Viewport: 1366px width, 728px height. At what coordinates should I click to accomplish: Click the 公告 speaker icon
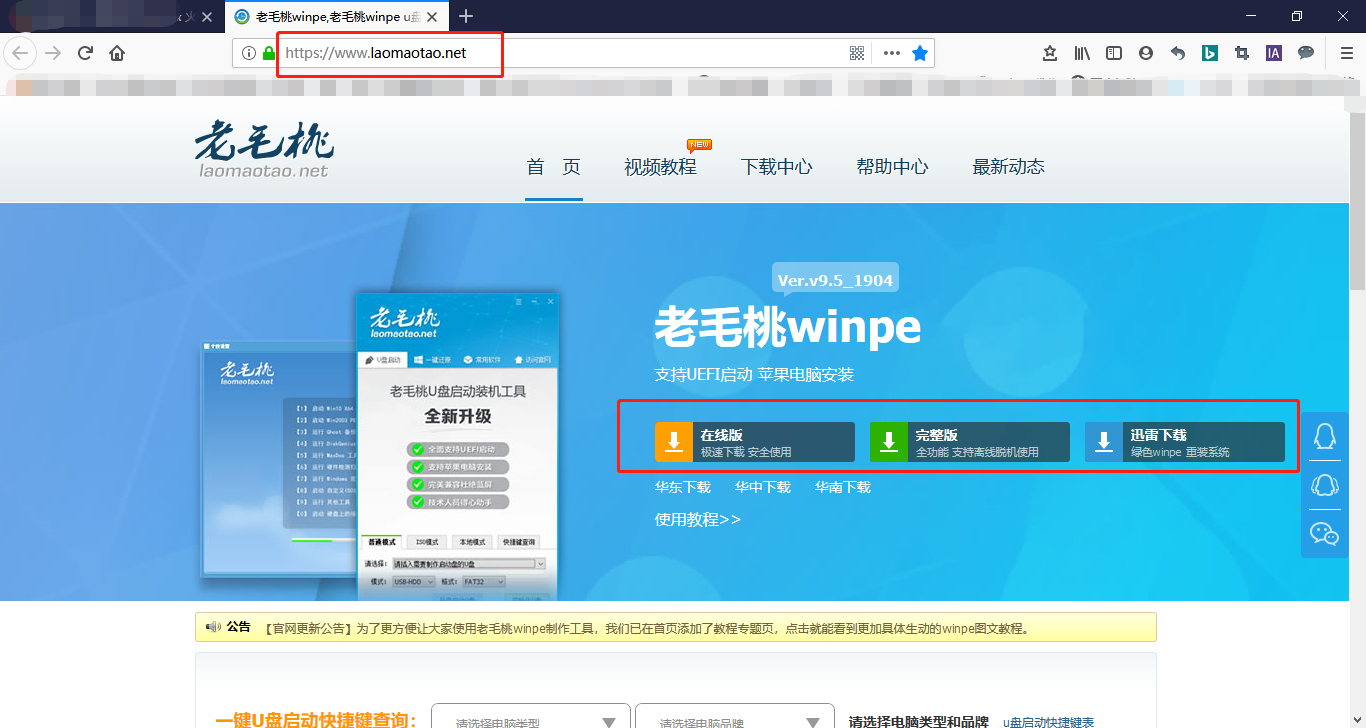[213, 627]
